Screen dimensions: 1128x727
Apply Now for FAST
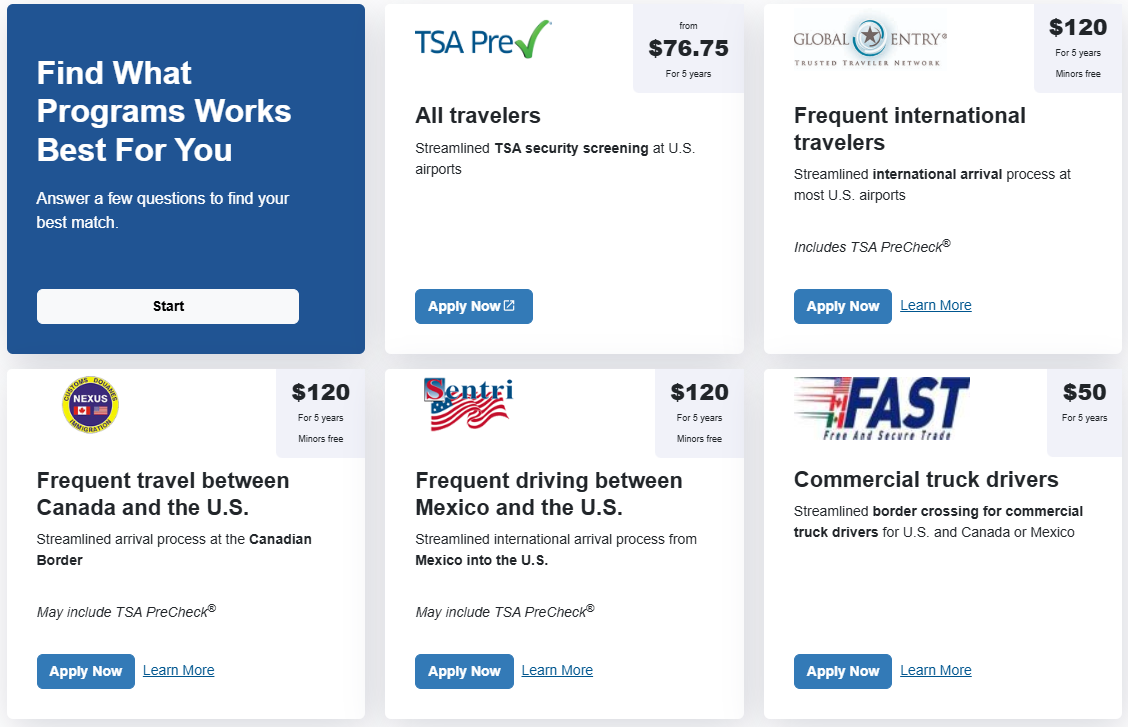(x=843, y=671)
